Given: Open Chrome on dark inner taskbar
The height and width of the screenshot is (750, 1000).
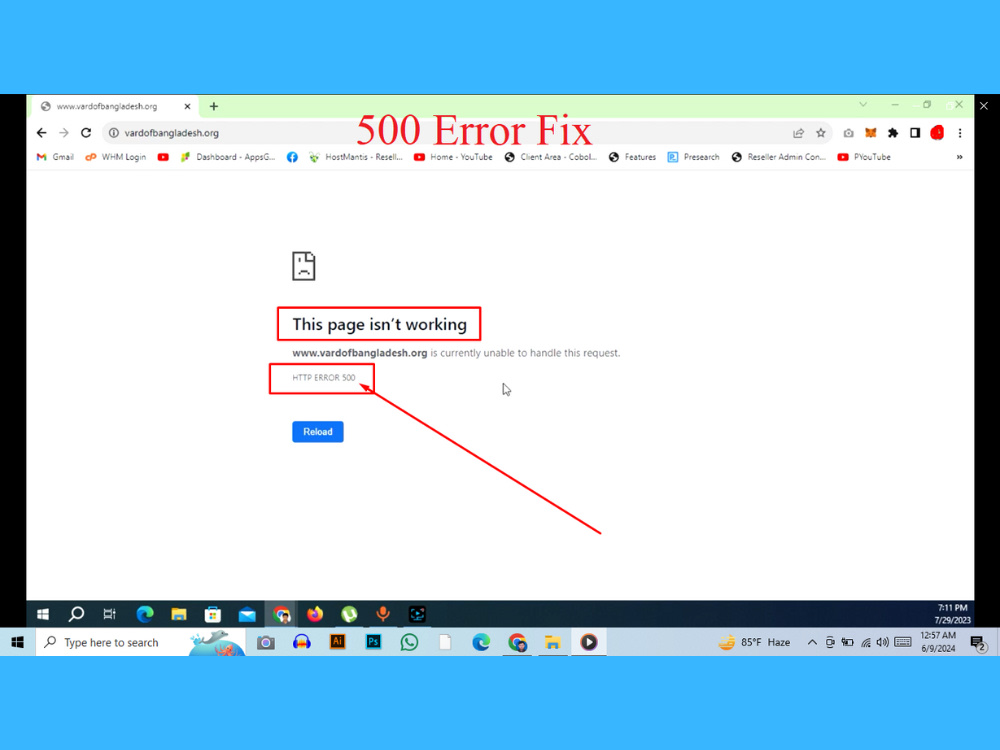Looking at the screenshot, I should point(281,614).
